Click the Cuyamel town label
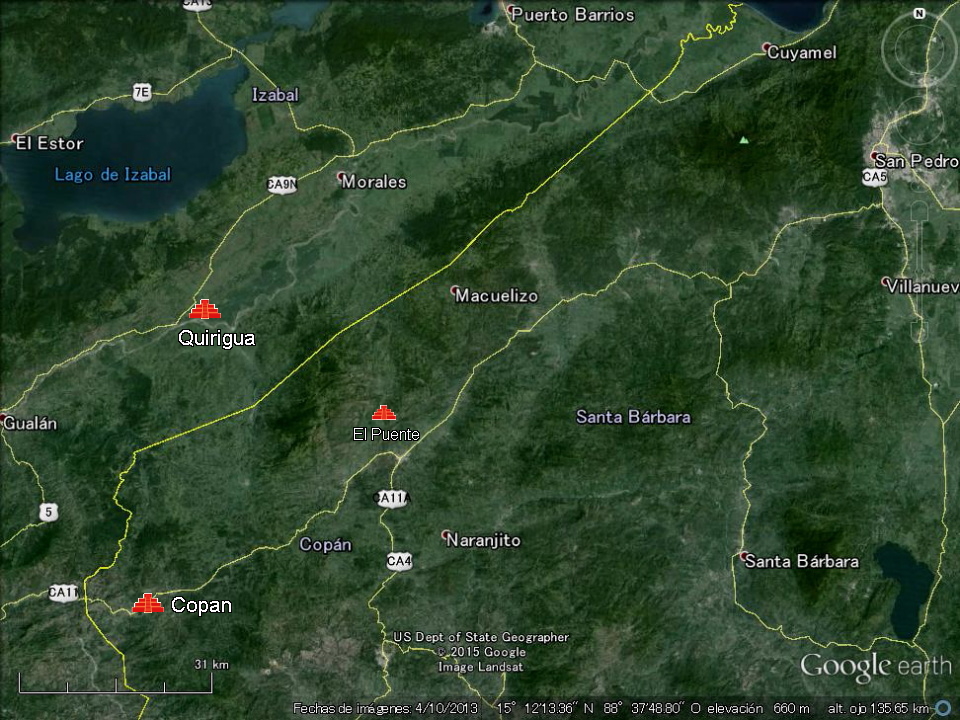Screen dimensions: 960x720 point(801,52)
